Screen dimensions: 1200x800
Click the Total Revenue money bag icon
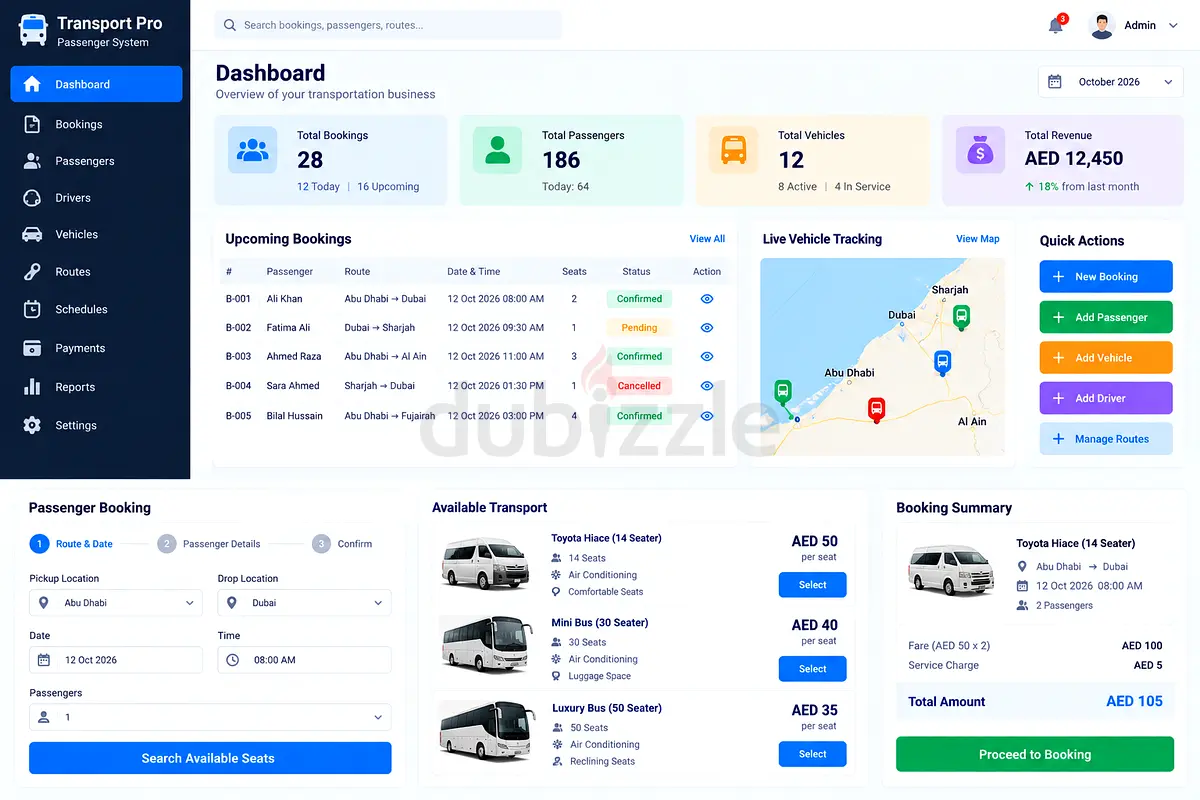click(x=980, y=150)
